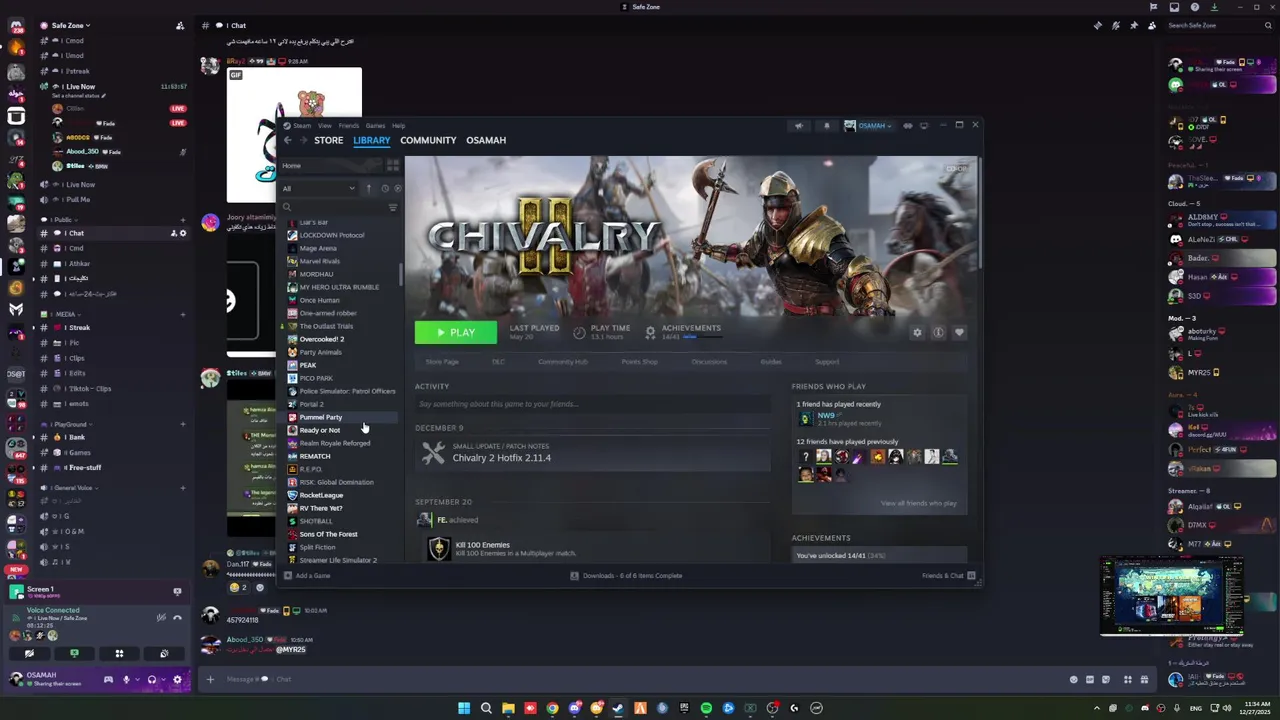The height and width of the screenshot is (720, 1280).
Task: Open Spotify from Windows taskbar
Action: (x=706, y=708)
